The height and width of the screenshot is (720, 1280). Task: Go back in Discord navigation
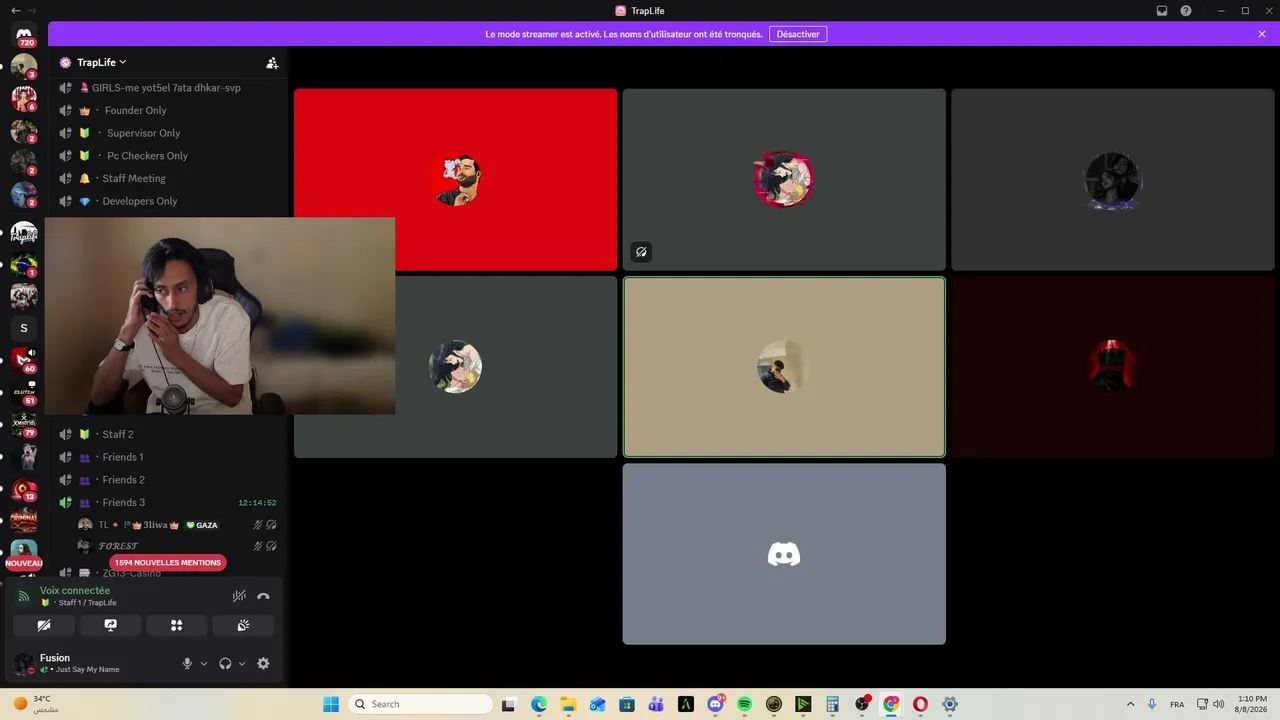pos(15,10)
